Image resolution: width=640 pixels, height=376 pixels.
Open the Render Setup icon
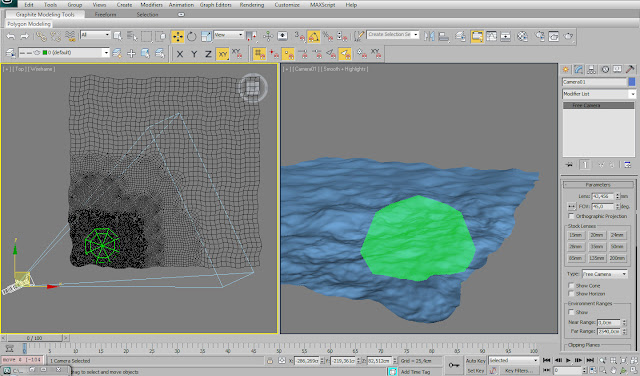539,36
